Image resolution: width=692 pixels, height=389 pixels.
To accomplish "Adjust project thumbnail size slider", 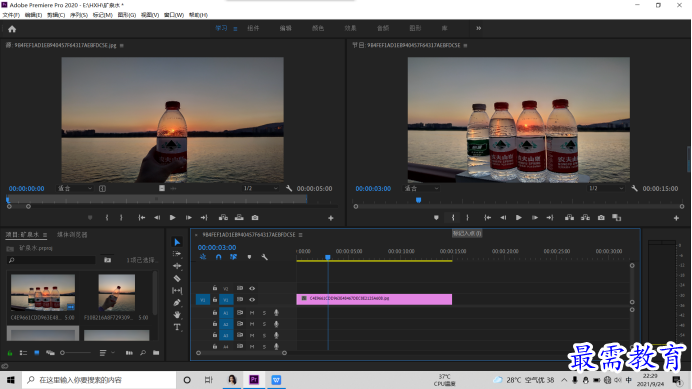I will 75,353.
